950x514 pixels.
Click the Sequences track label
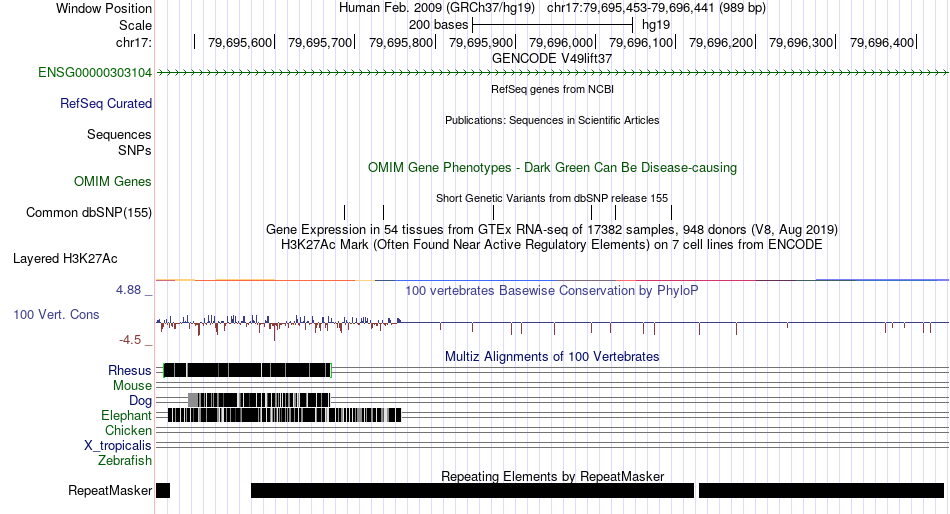(x=119, y=135)
